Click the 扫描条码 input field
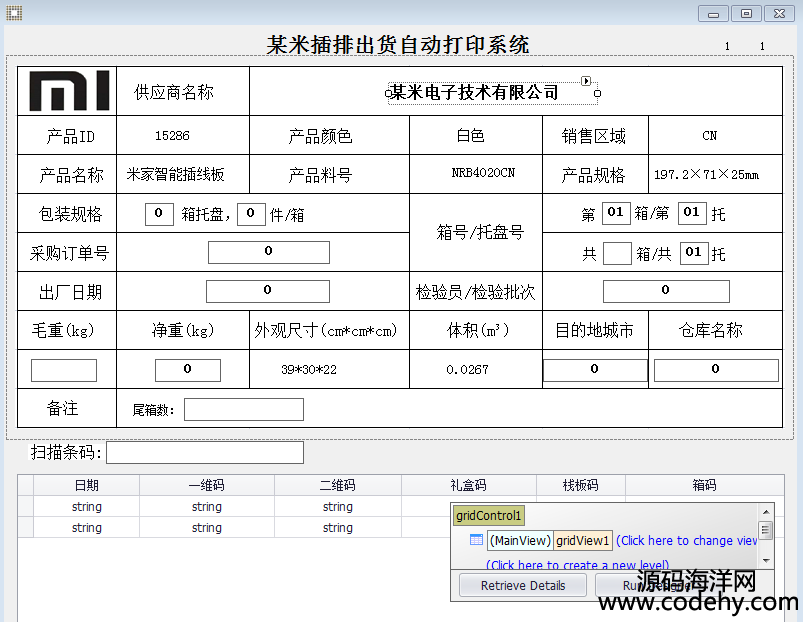The image size is (803, 622). (205, 453)
